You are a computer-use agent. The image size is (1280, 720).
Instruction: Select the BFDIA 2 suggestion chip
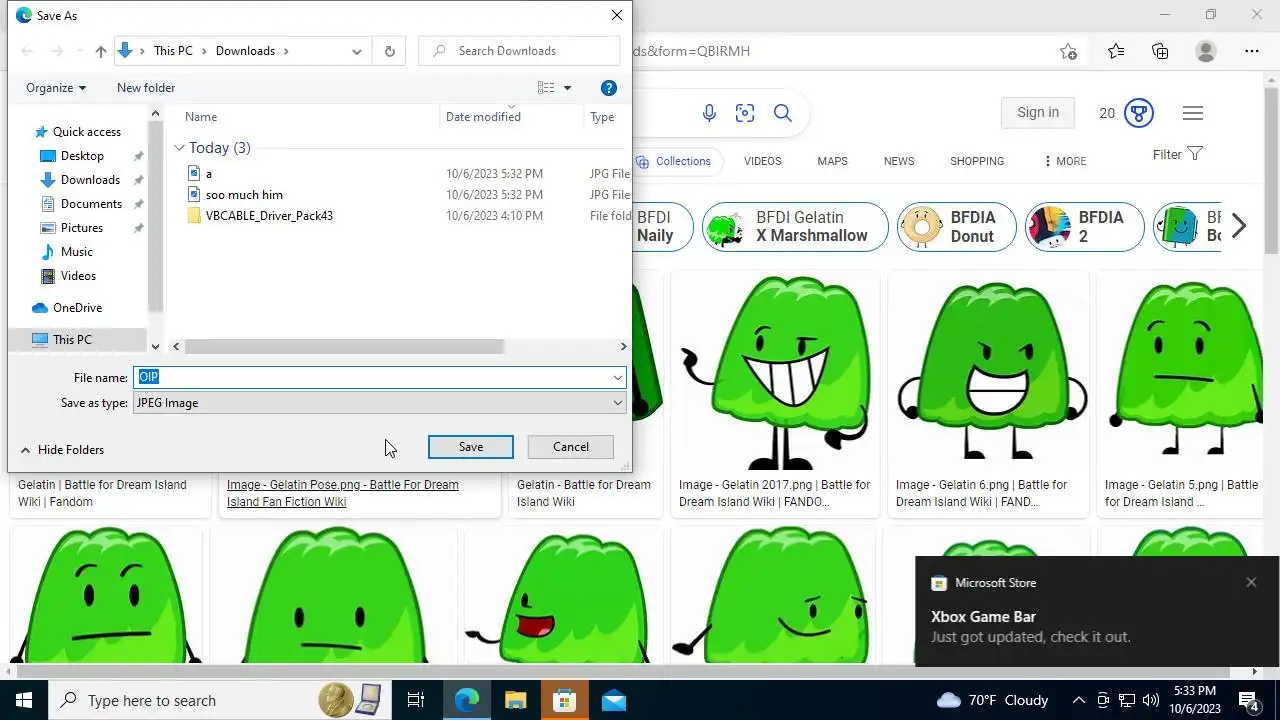[x=1085, y=227]
